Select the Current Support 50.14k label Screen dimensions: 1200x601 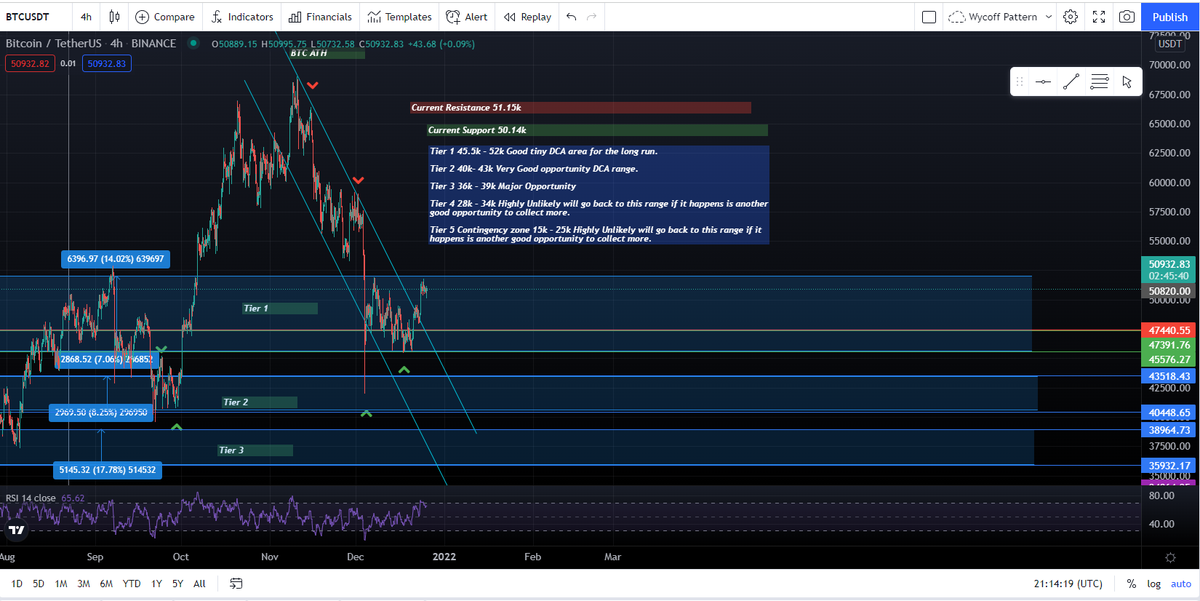coord(597,130)
